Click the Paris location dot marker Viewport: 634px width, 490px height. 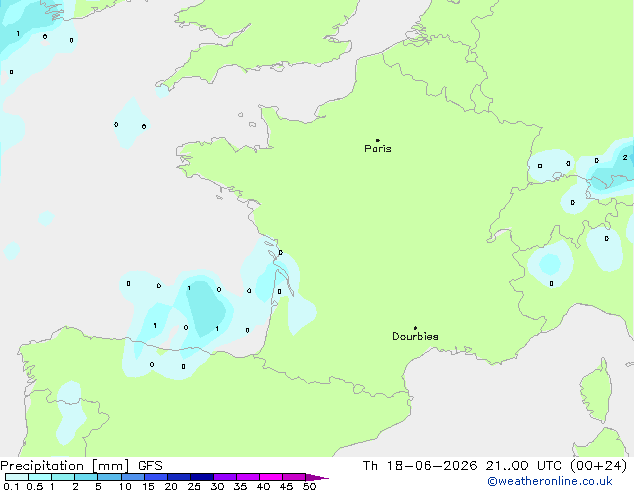point(378,140)
